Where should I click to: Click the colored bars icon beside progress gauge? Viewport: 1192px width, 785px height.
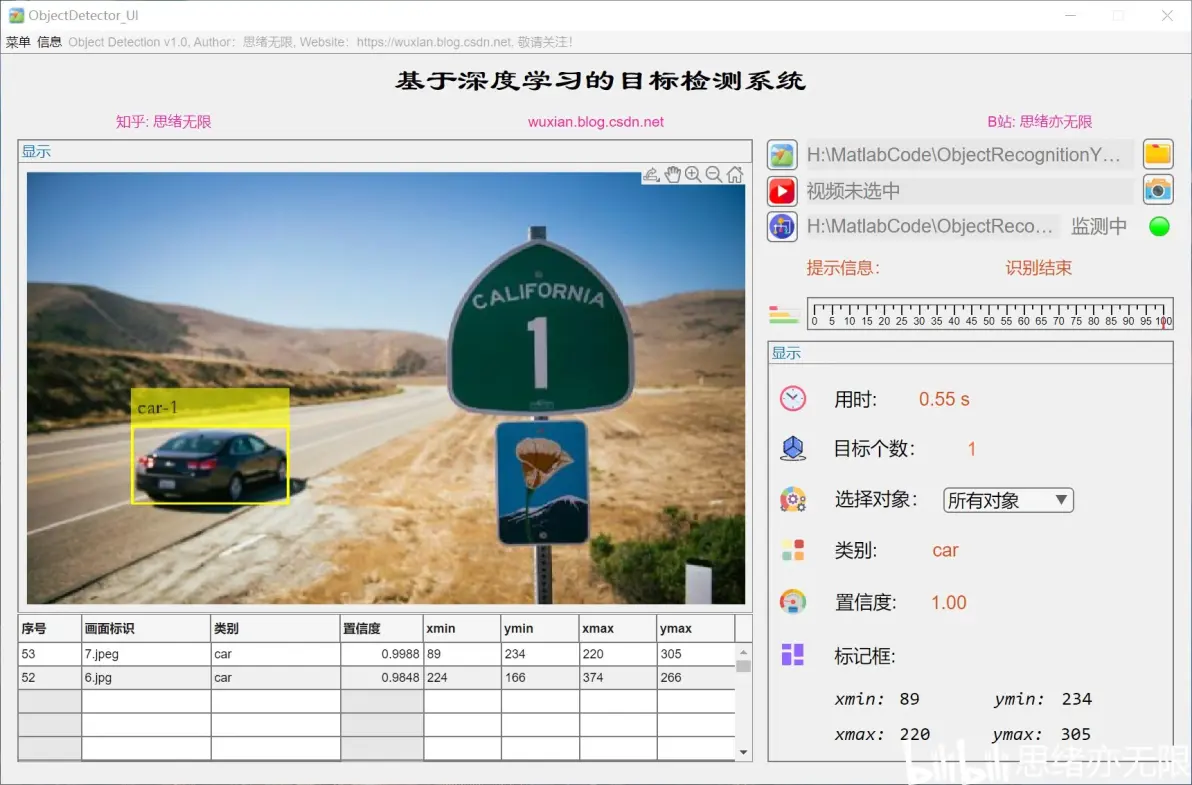784,314
